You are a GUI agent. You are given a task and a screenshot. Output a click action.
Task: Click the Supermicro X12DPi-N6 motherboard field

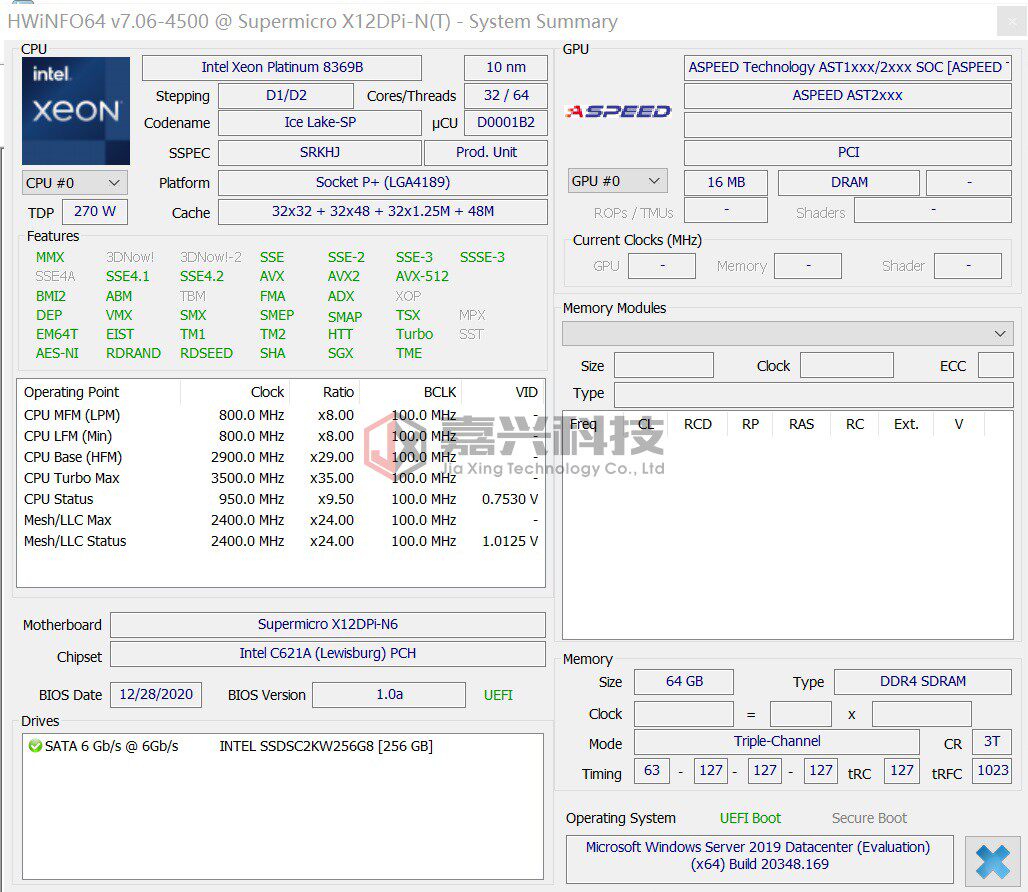(x=328, y=625)
